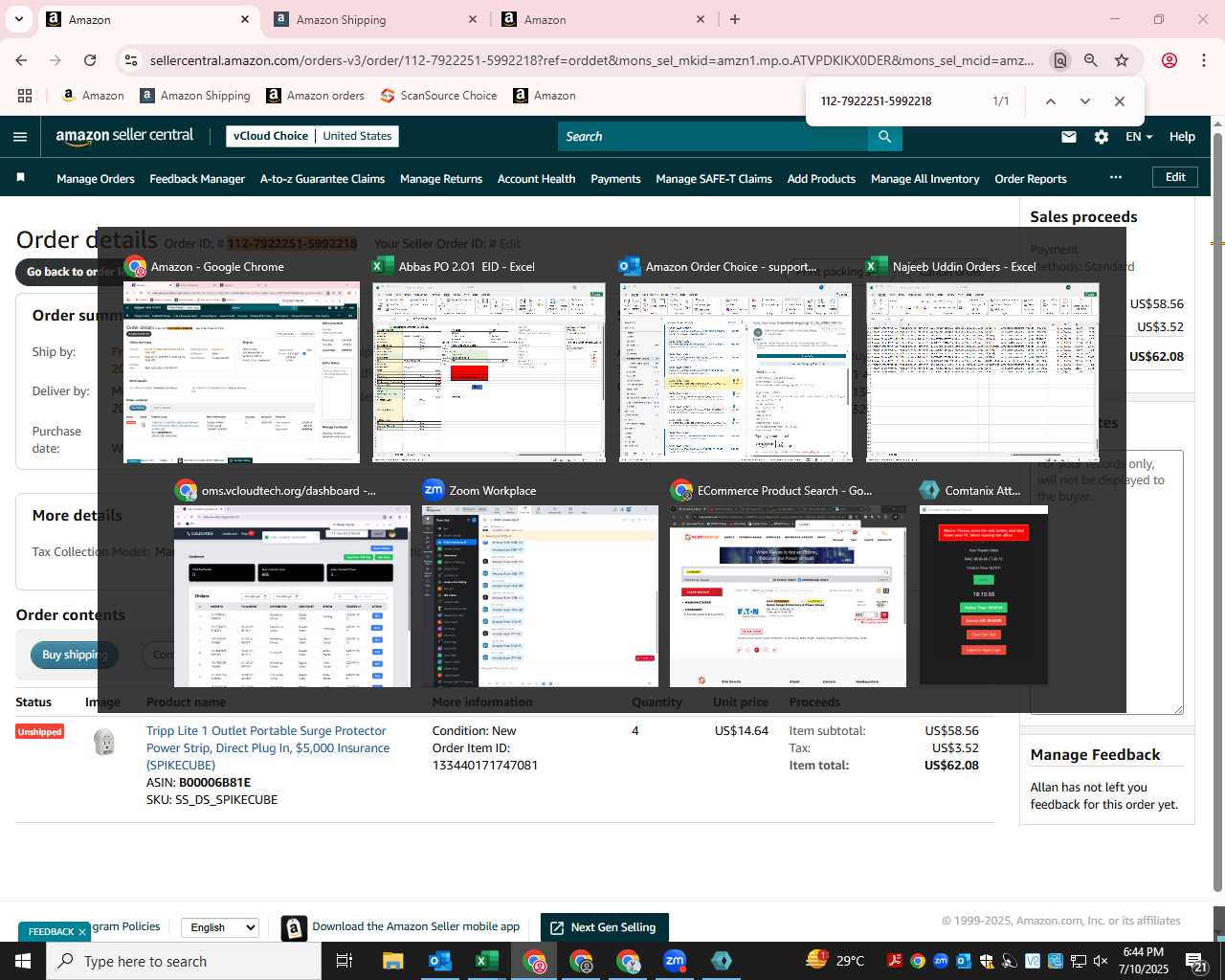1225x980 pixels.
Task: Click the site information icon in address bar
Action: (132, 60)
